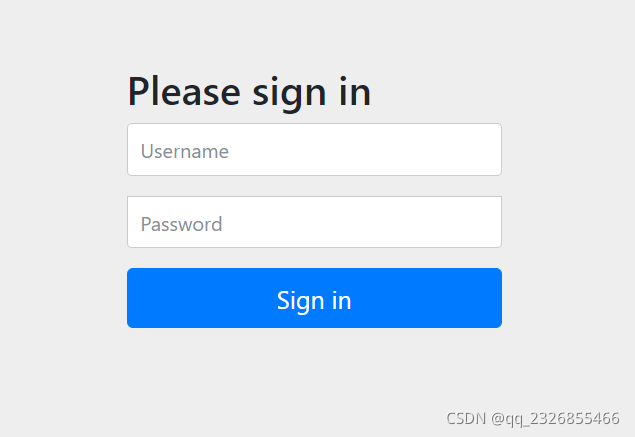The width and height of the screenshot is (635, 437).
Task: Activate the first text box of the form
Action: click(314, 149)
